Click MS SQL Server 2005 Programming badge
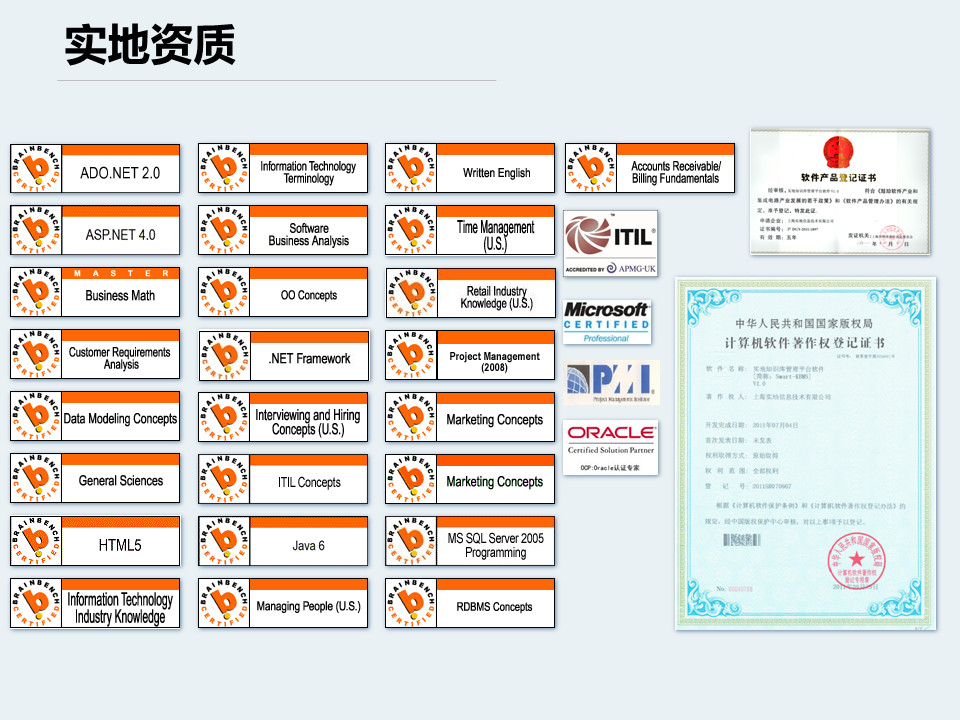Screen dimensions: 960x720 [470, 541]
